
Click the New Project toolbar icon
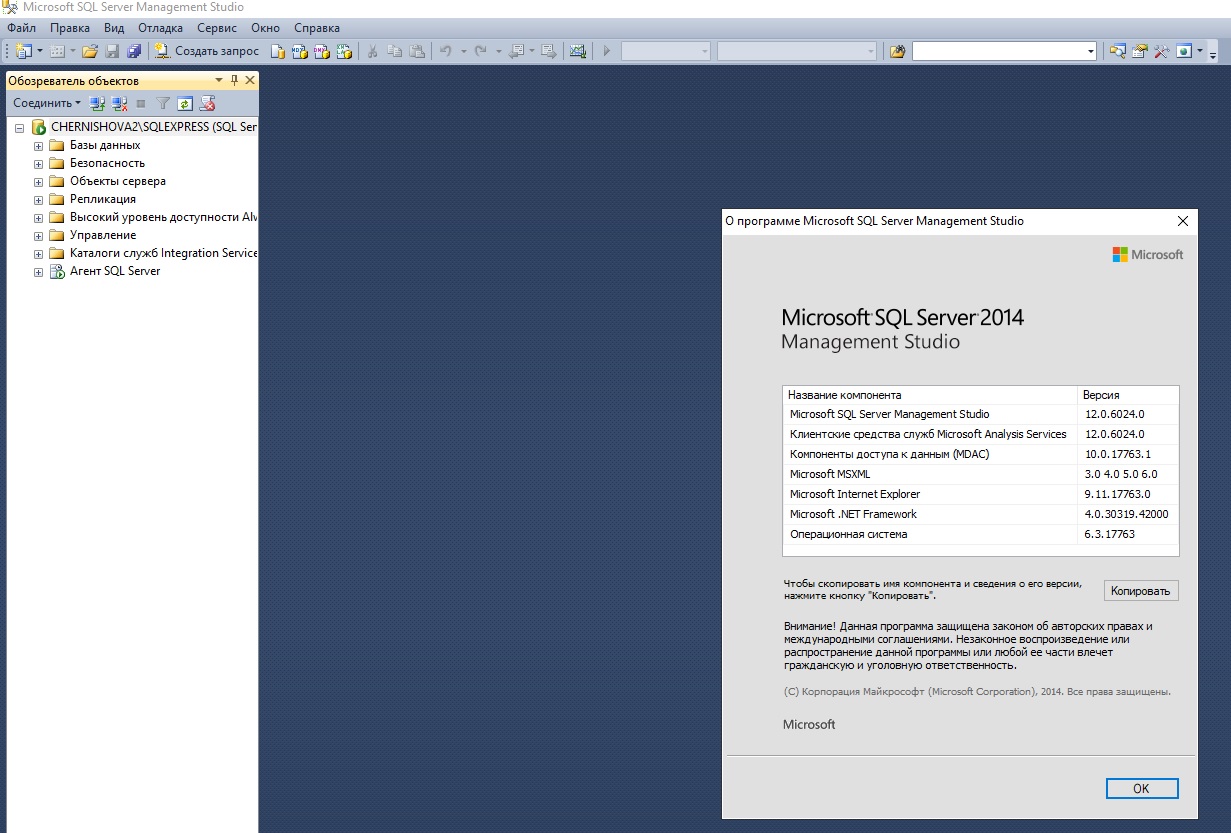tap(24, 51)
